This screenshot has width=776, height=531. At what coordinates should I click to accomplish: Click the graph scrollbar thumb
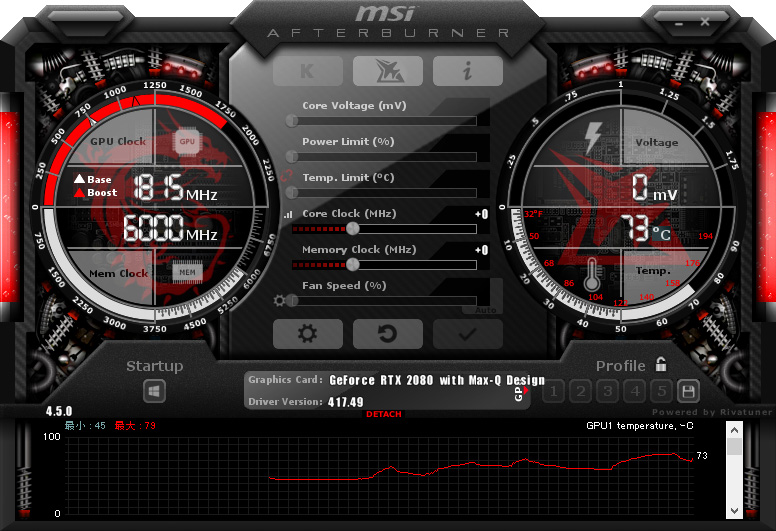pyautogui.click(x=734, y=446)
